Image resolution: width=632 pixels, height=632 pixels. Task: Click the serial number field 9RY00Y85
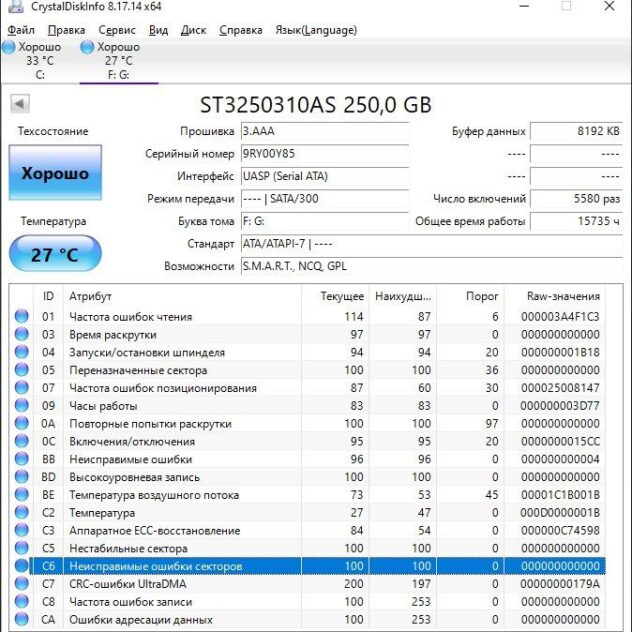point(324,154)
